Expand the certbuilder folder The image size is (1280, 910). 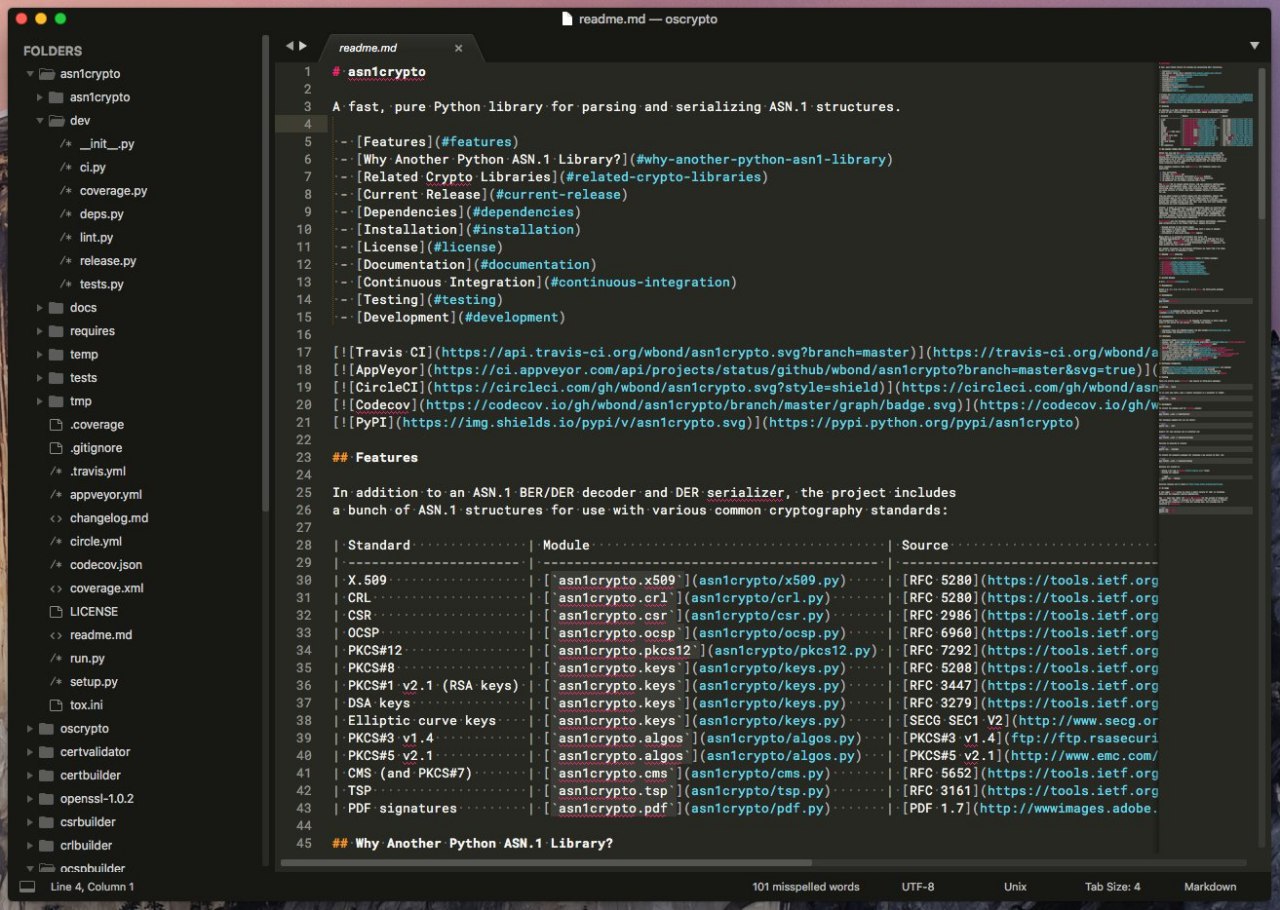tap(31, 775)
